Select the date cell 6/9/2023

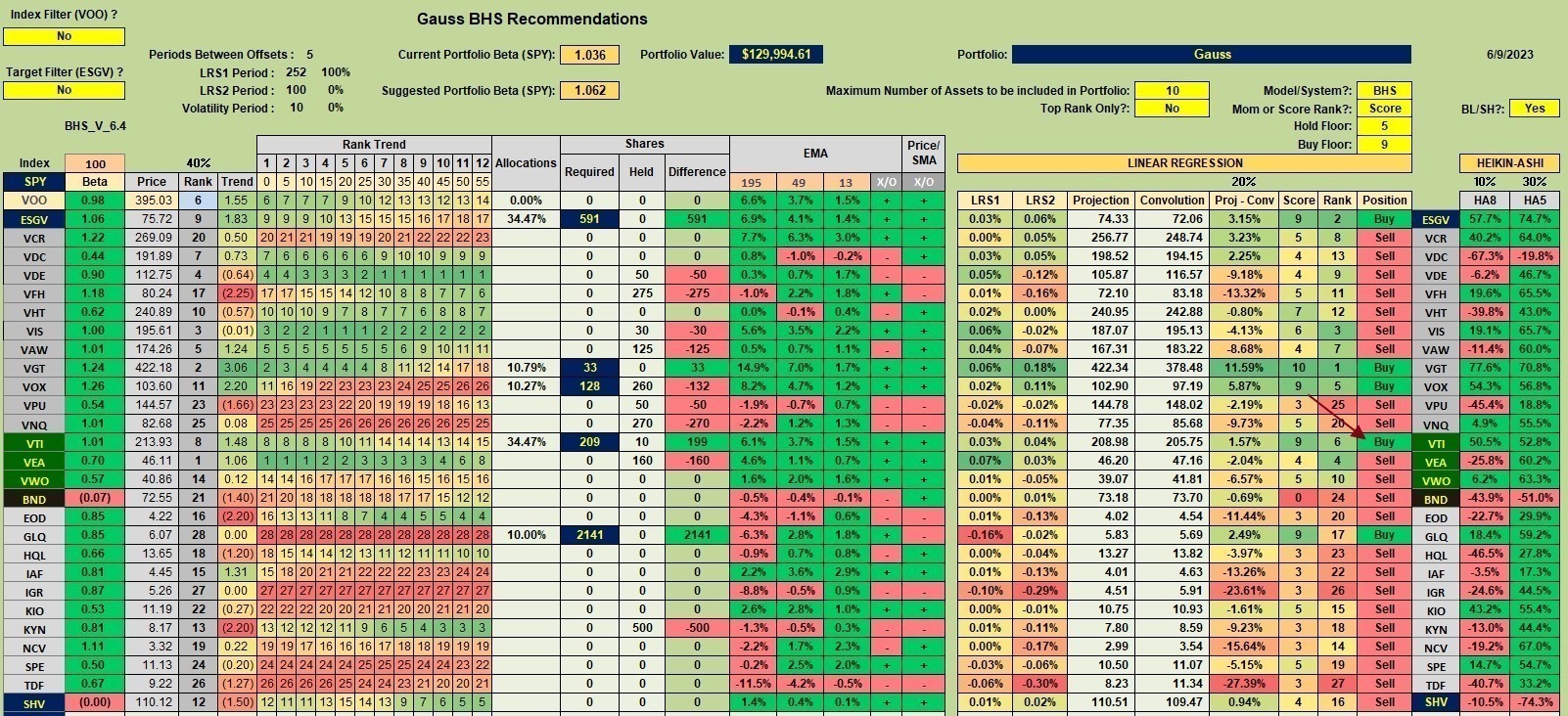tap(1509, 55)
